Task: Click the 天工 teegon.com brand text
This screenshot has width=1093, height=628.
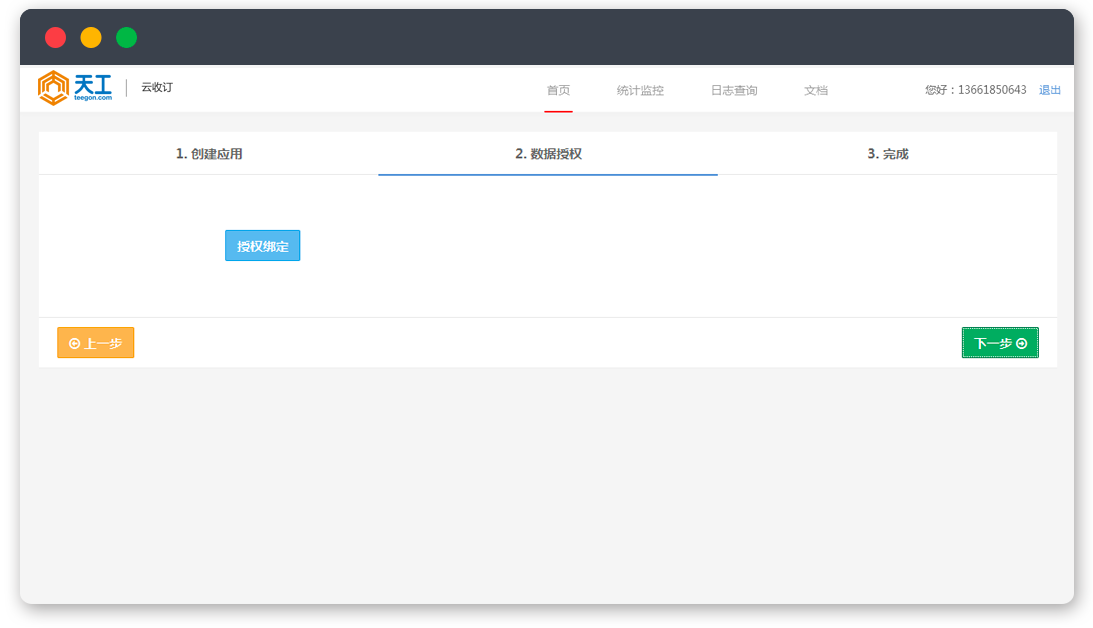Action: [92, 88]
